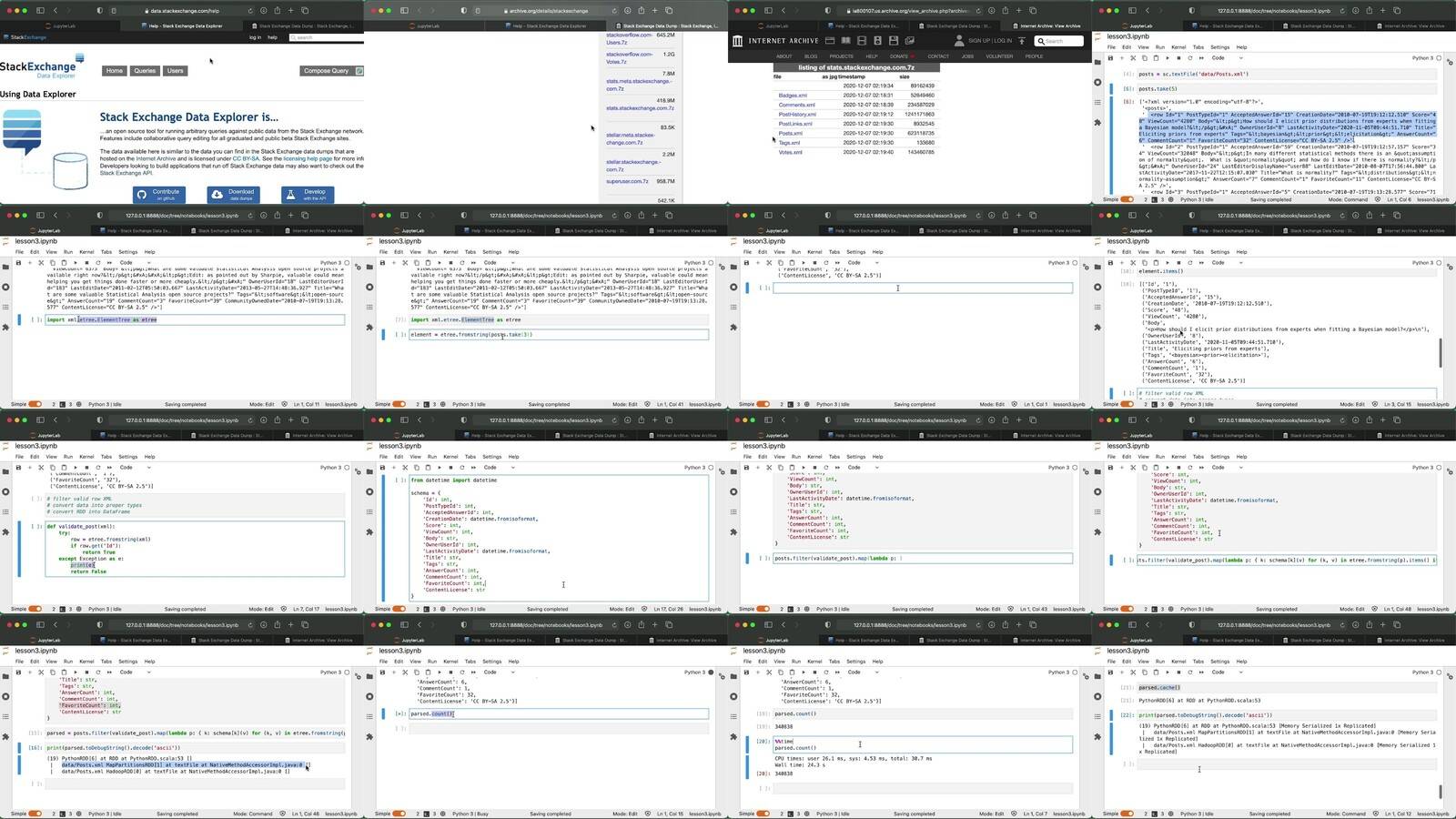Click the Internet Archive search field
Screen dimensions: 1456x819
point(1062,41)
